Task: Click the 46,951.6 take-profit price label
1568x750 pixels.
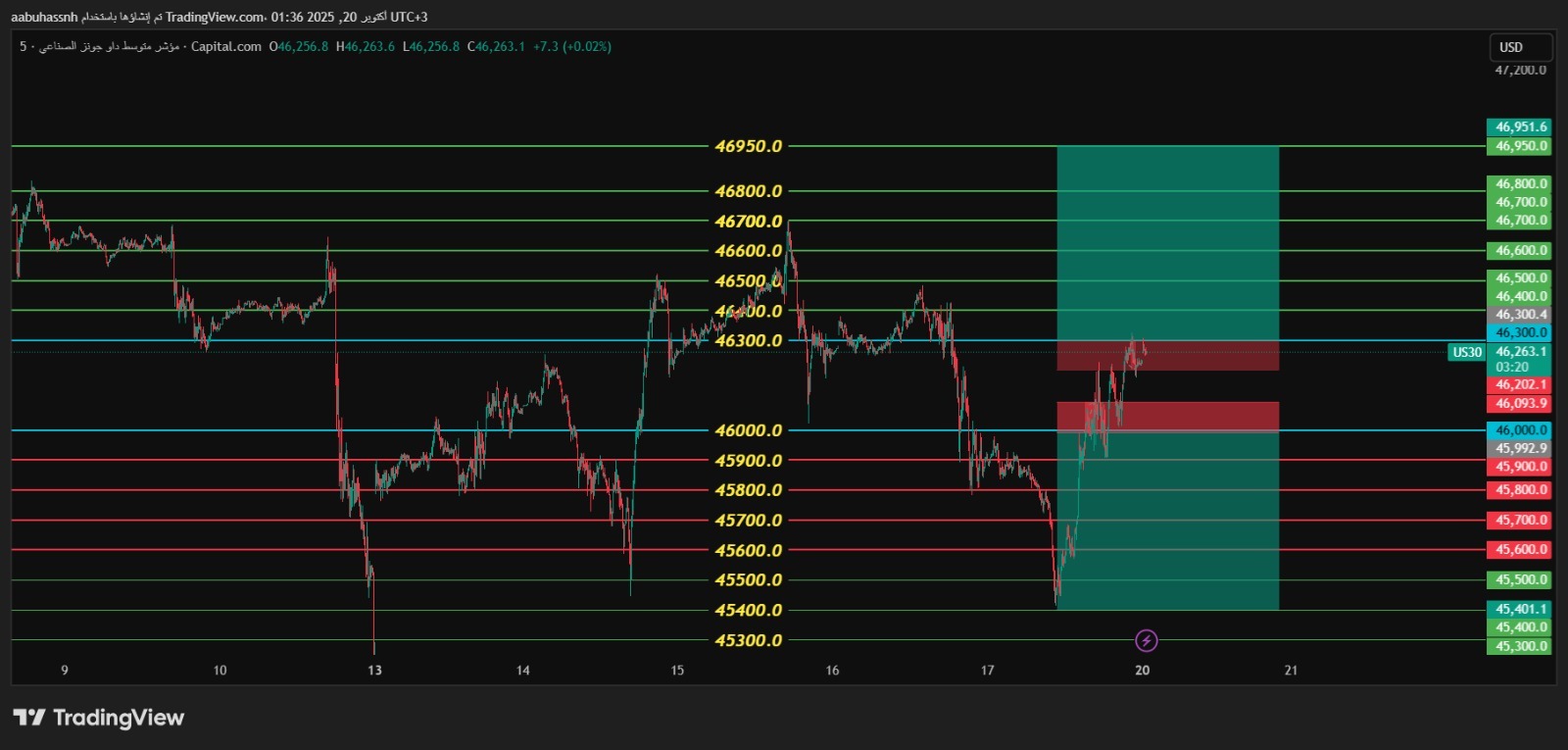Action: tap(1520, 127)
